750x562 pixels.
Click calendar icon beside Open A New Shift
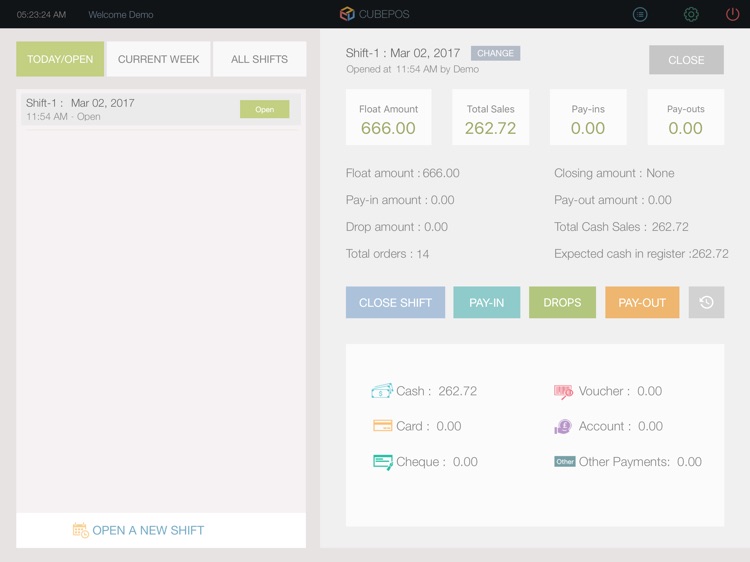pyautogui.click(x=80, y=530)
